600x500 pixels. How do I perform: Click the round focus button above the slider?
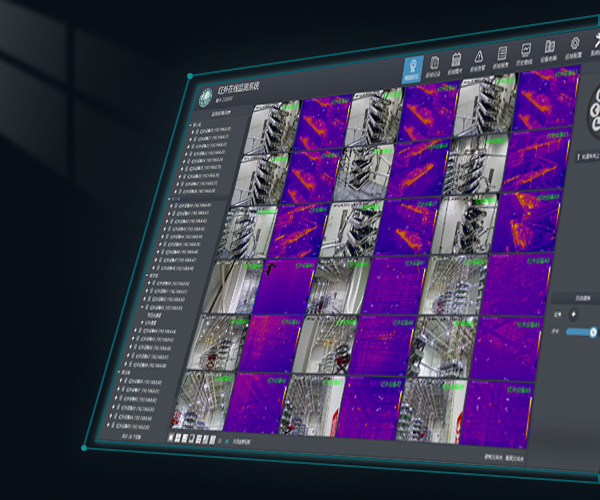pos(573,314)
